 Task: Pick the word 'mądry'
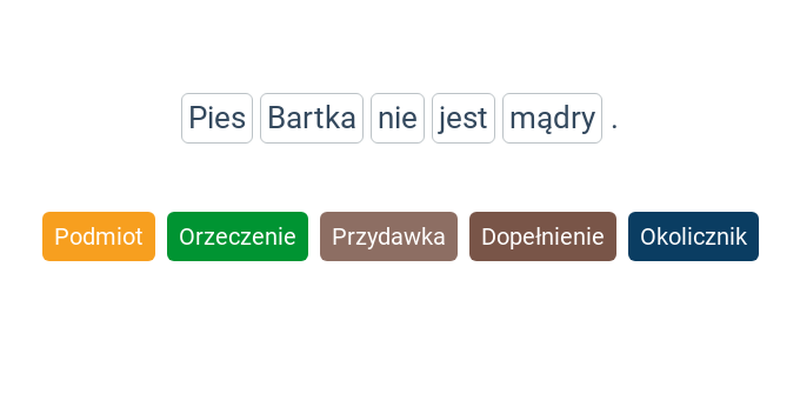[552, 118]
